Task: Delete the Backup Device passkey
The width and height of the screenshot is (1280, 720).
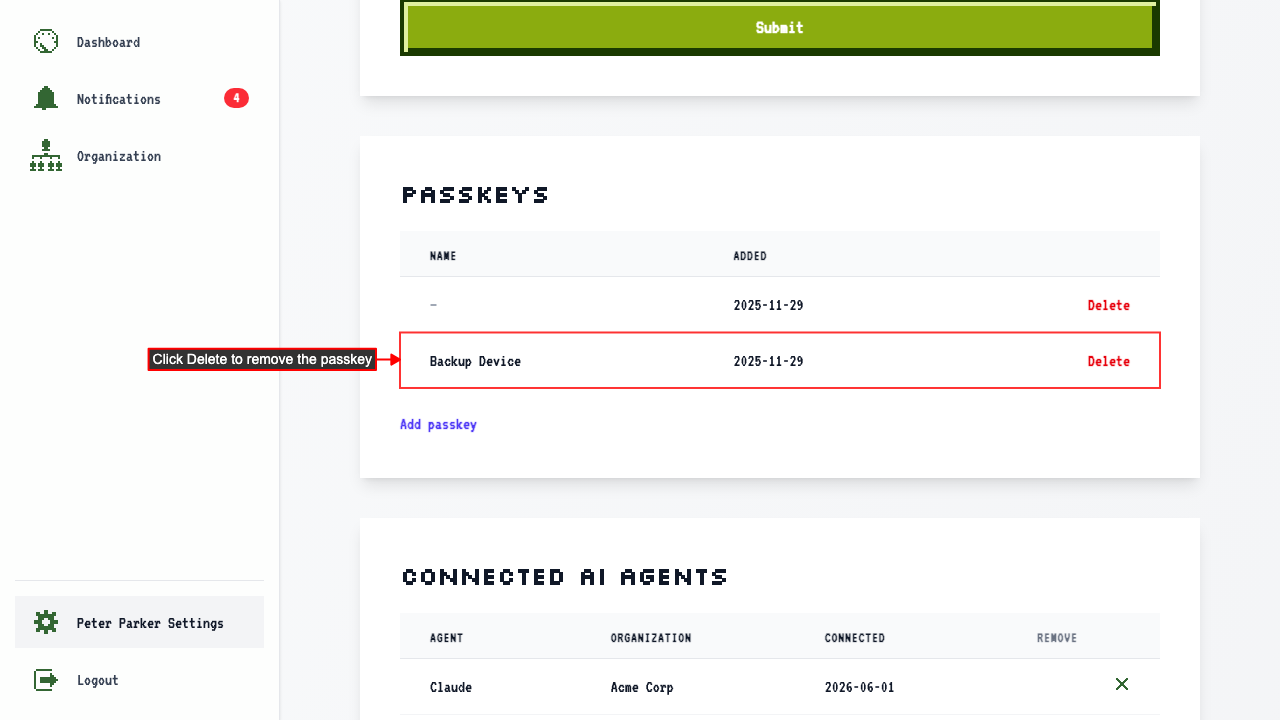Action: coord(1109,361)
